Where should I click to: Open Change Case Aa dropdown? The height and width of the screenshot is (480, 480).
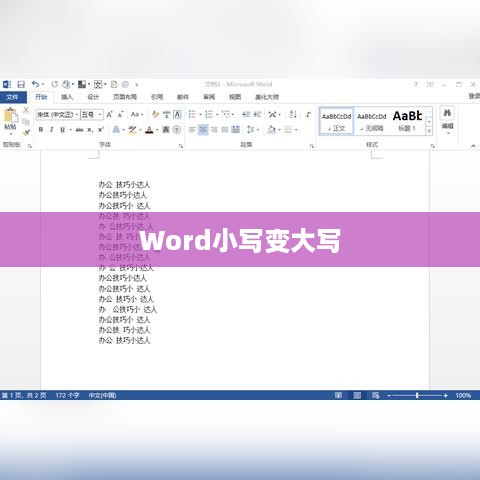point(137,115)
